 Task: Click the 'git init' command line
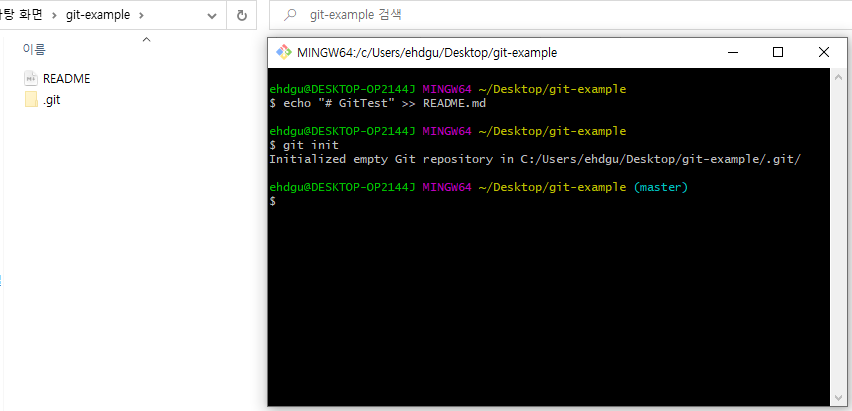point(304,145)
